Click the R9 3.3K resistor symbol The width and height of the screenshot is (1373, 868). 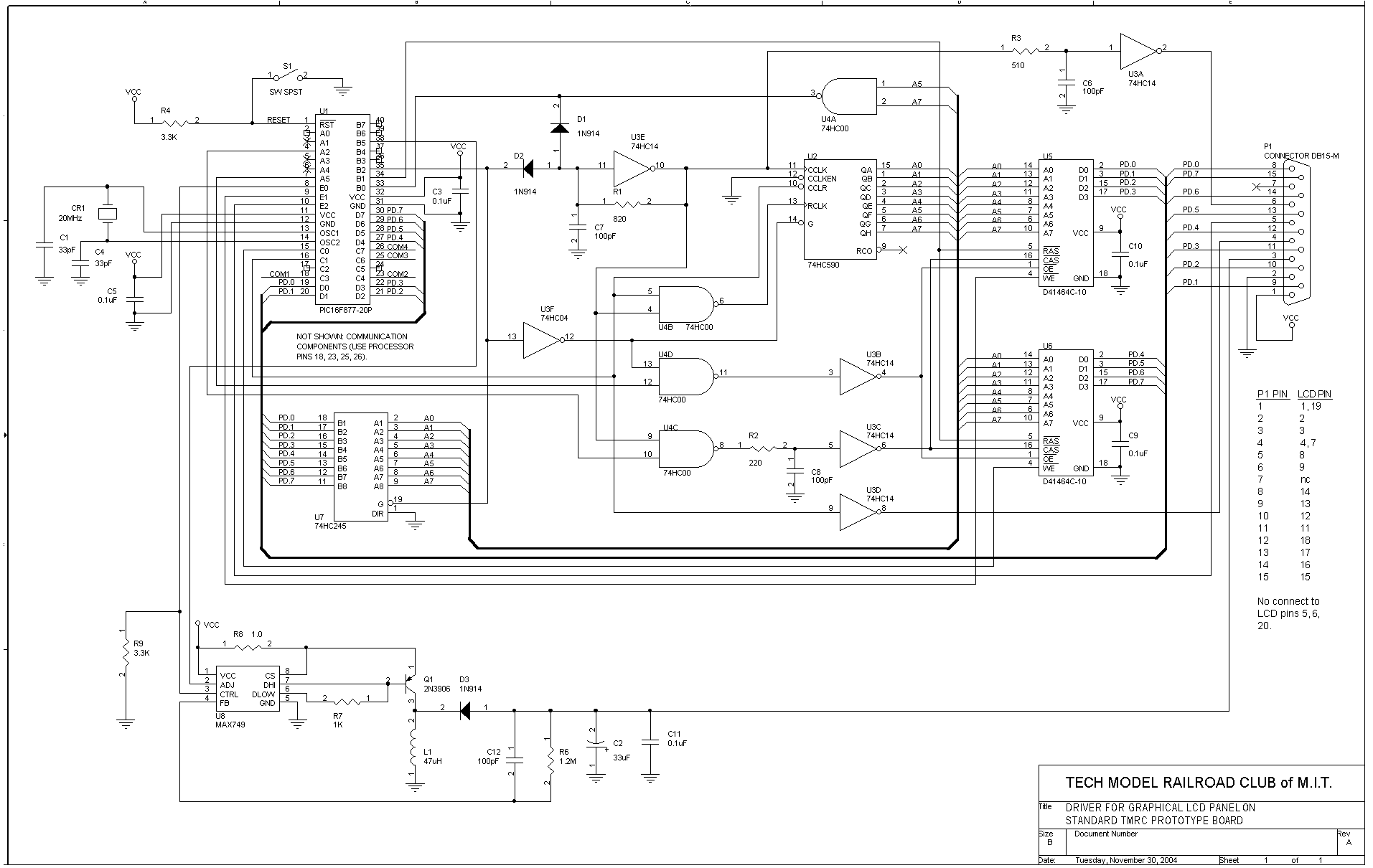[126, 652]
